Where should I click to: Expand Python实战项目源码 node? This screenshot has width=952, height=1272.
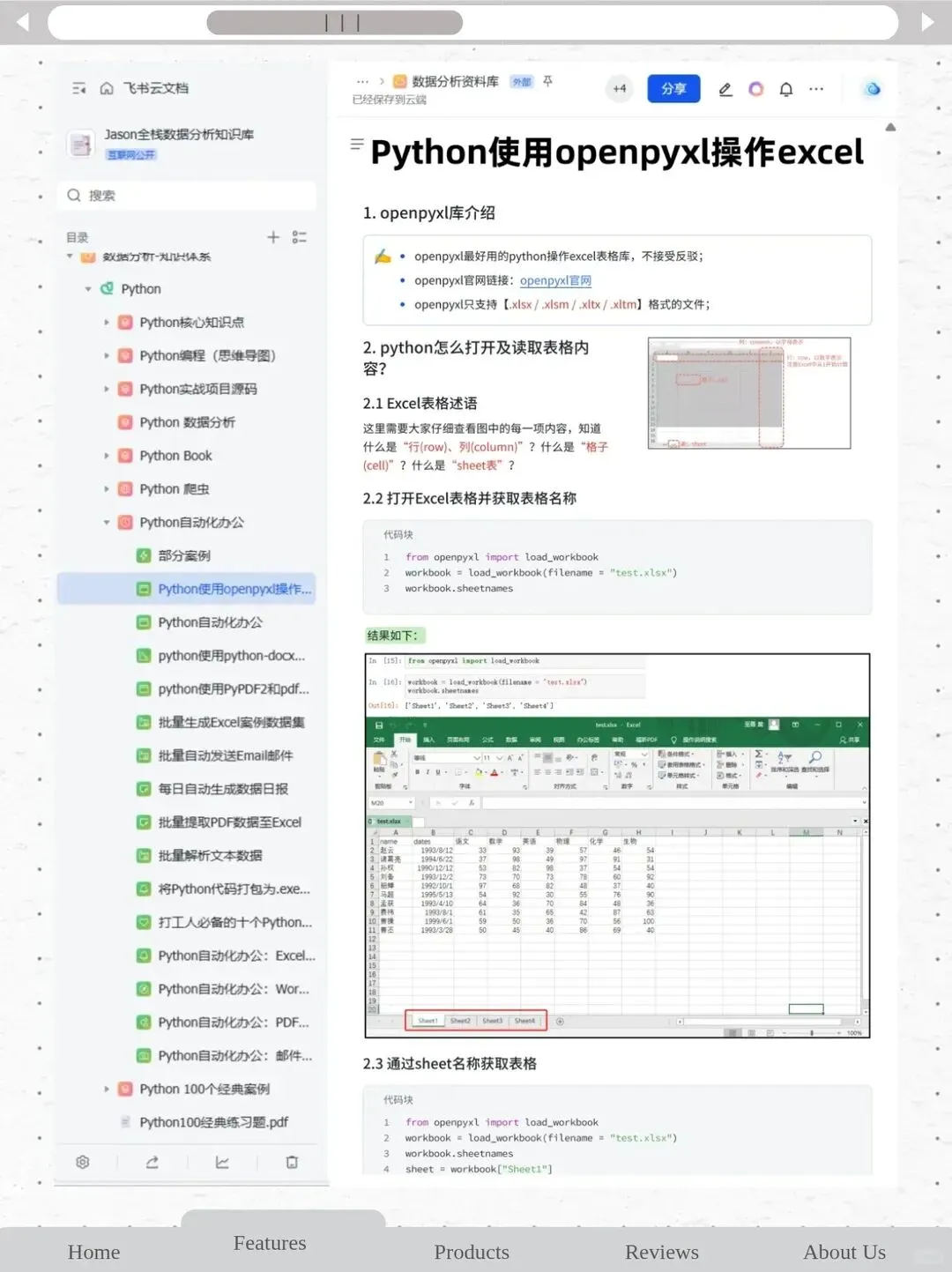click(107, 389)
